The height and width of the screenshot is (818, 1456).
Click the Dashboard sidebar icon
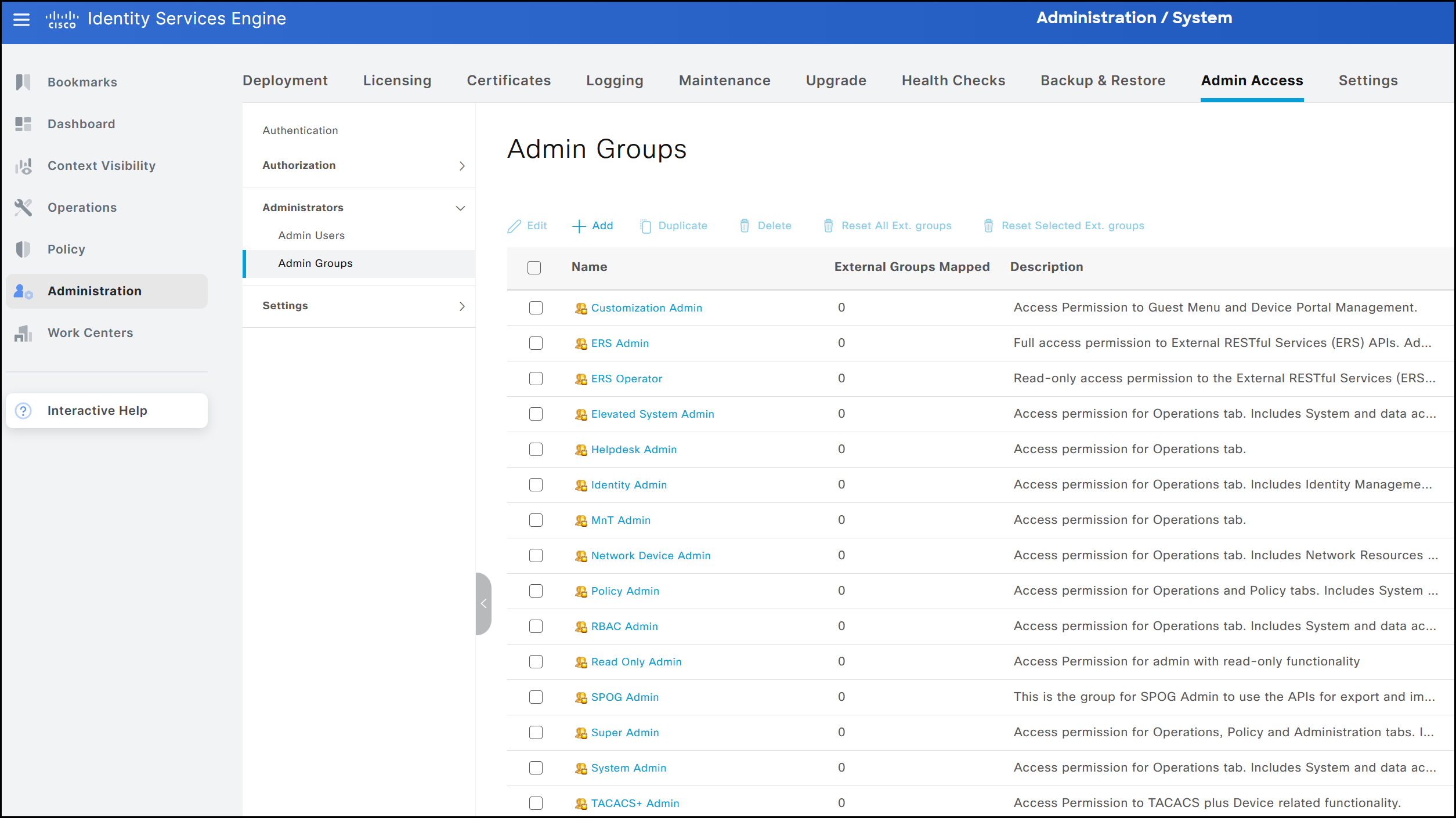[23, 124]
